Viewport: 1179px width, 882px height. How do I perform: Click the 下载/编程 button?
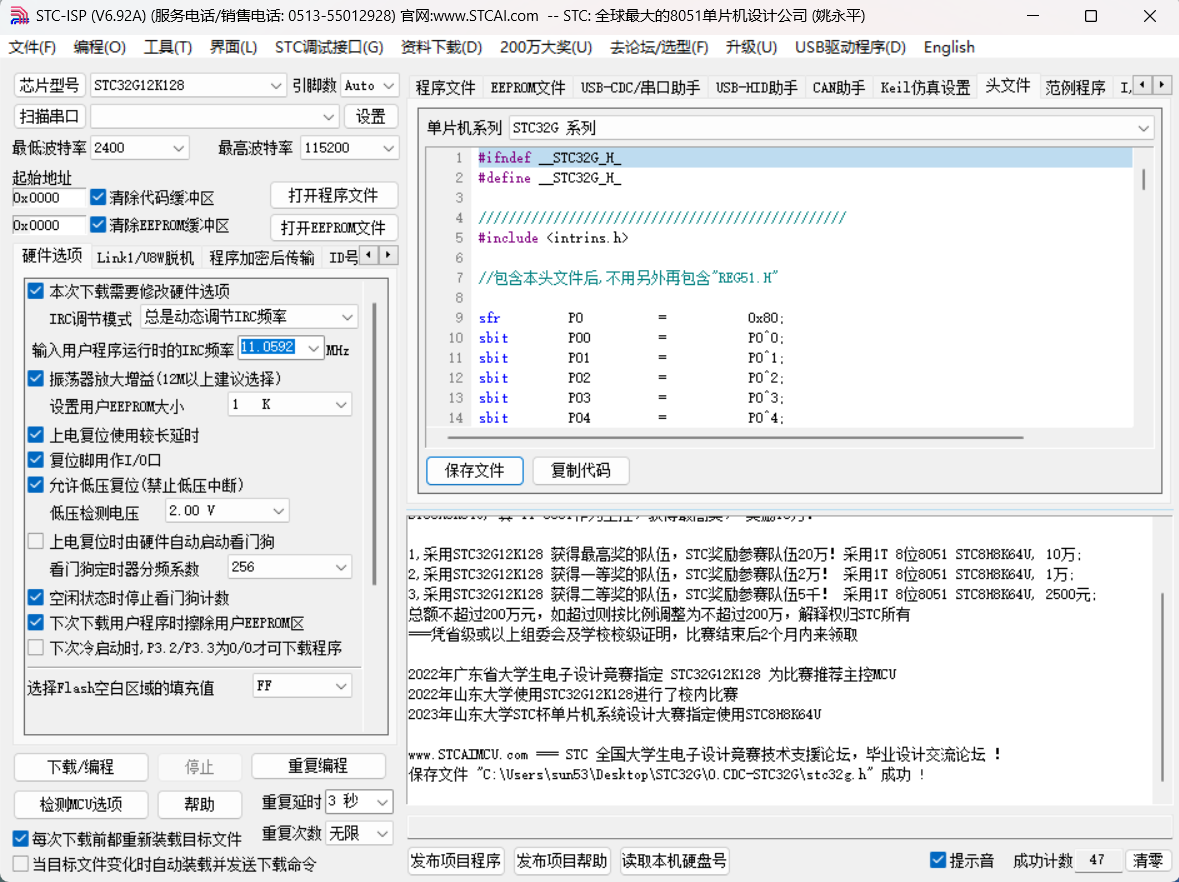coord(80,767)
